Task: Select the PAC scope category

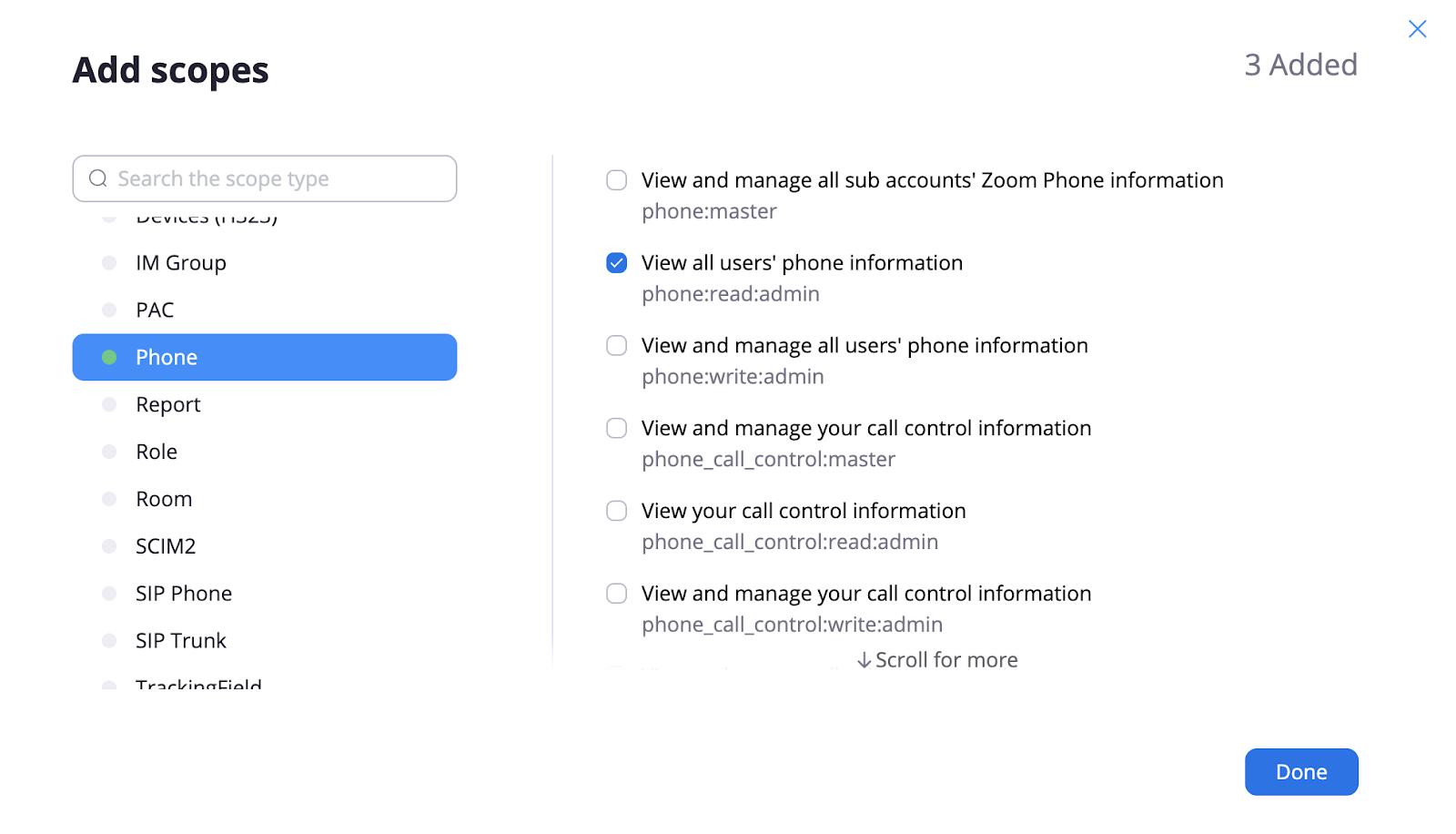Action: (x=155, y=310)
